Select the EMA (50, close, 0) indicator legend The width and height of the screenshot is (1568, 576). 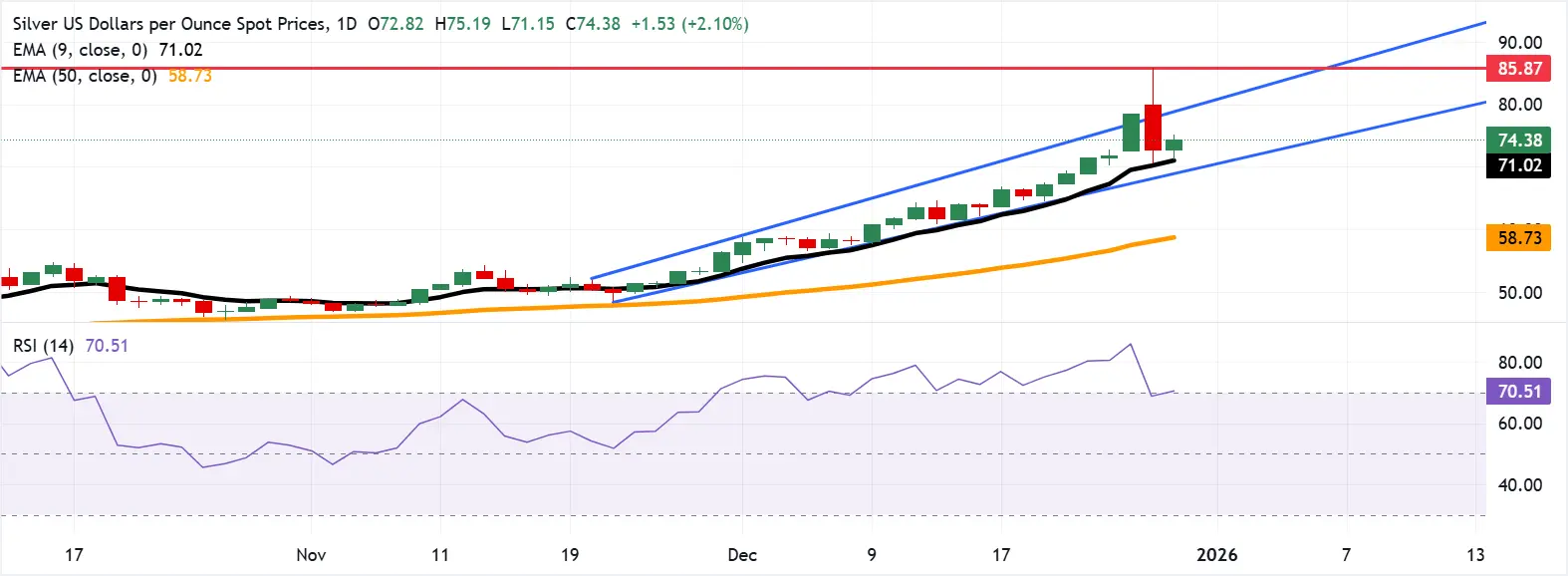click(85, 76)
